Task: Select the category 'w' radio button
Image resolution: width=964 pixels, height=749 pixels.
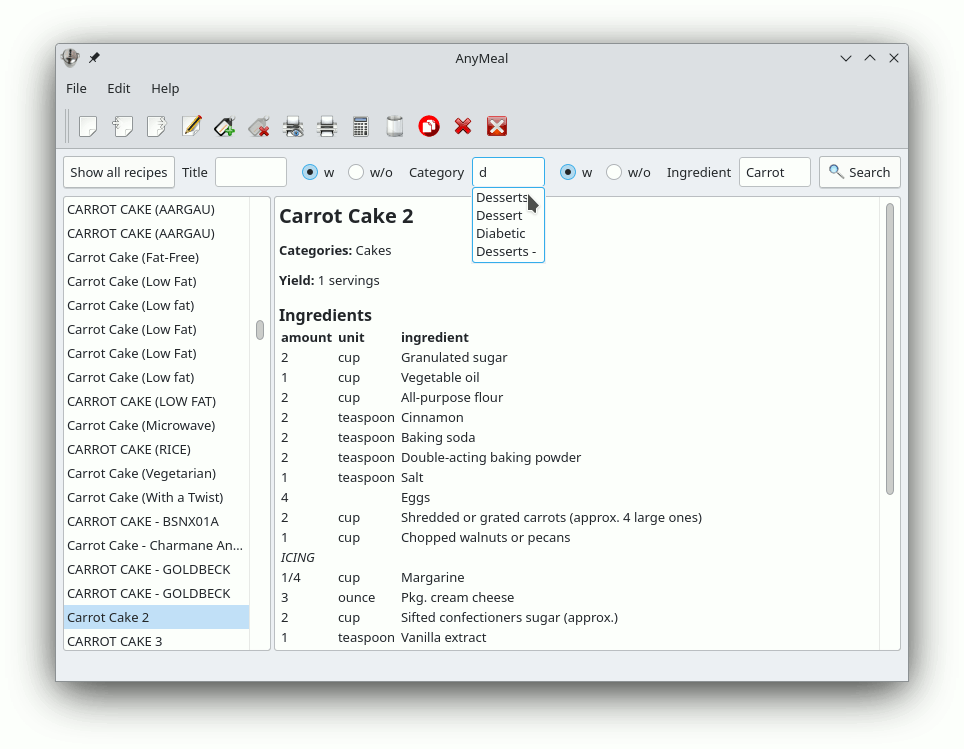Action: click(x=568, y=172)
